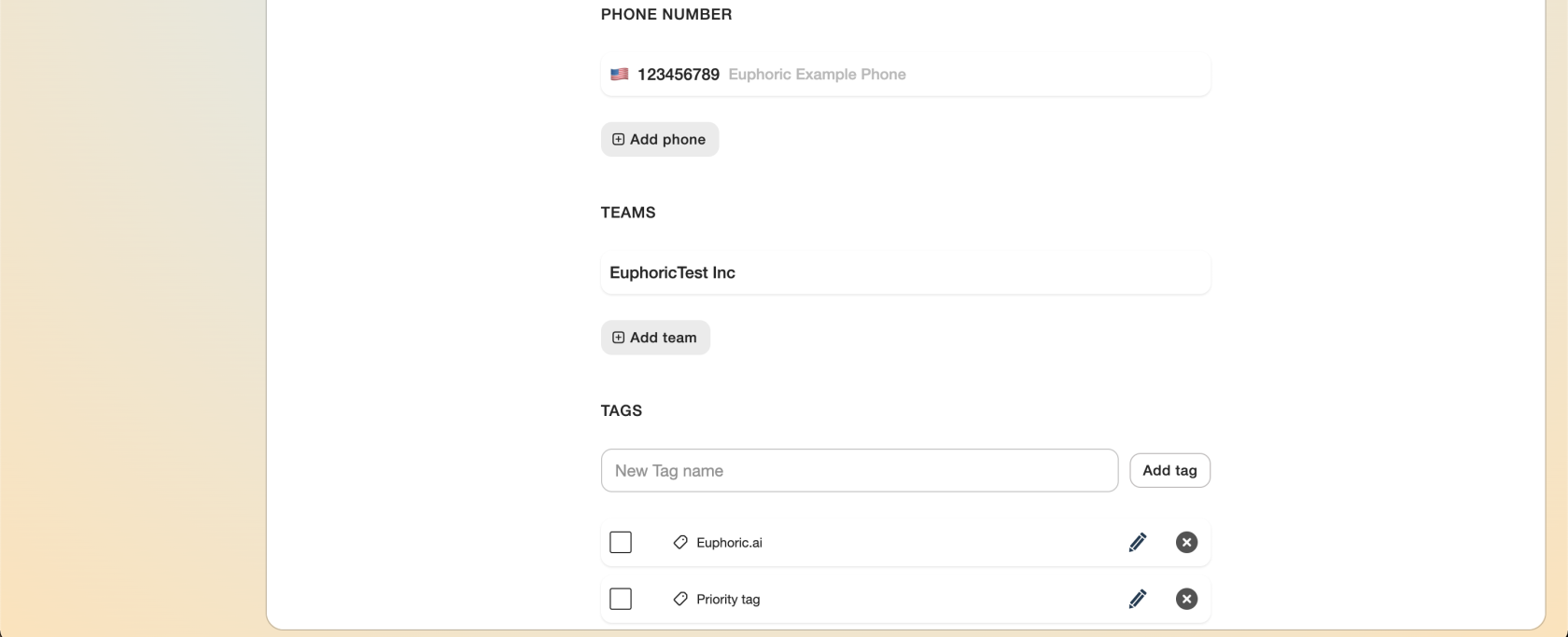Click the plus icon in Add phone

pos(618,140)
